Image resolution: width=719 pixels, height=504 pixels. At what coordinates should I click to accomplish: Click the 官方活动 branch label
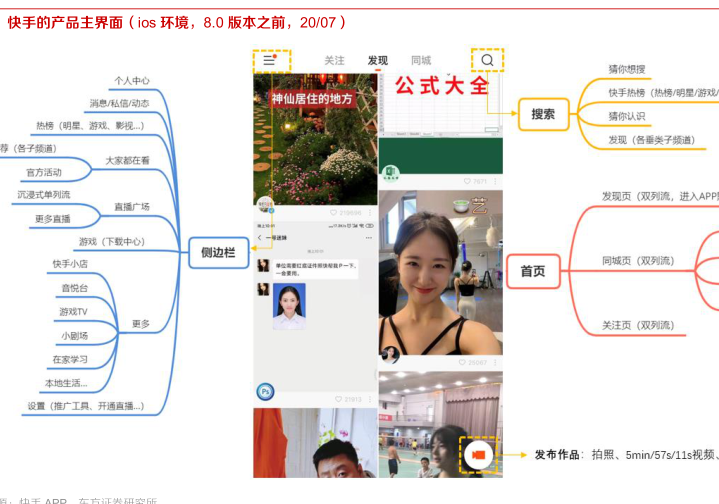tap(44, 172)
